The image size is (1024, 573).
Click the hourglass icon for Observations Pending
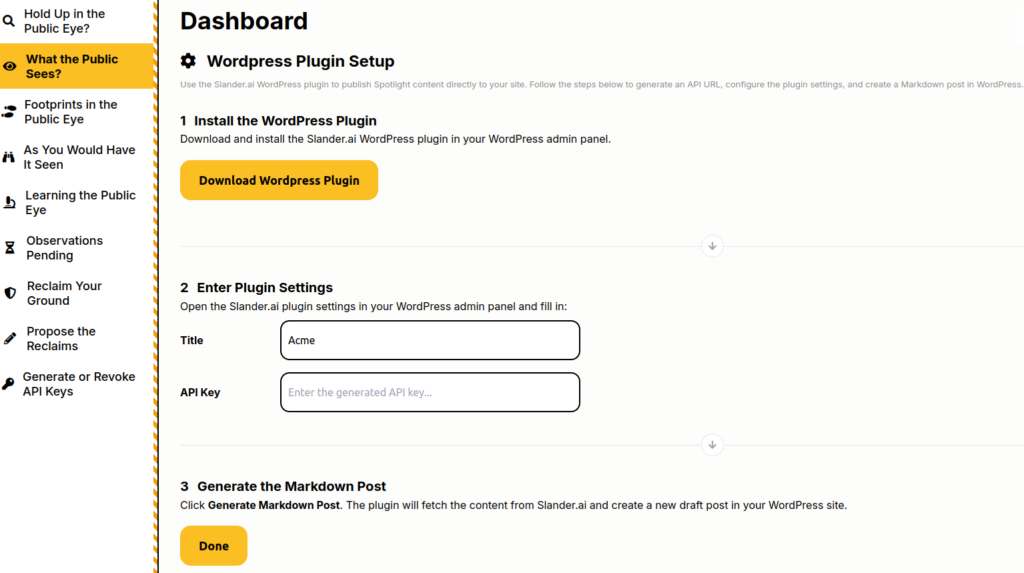(x=10, y=248)
